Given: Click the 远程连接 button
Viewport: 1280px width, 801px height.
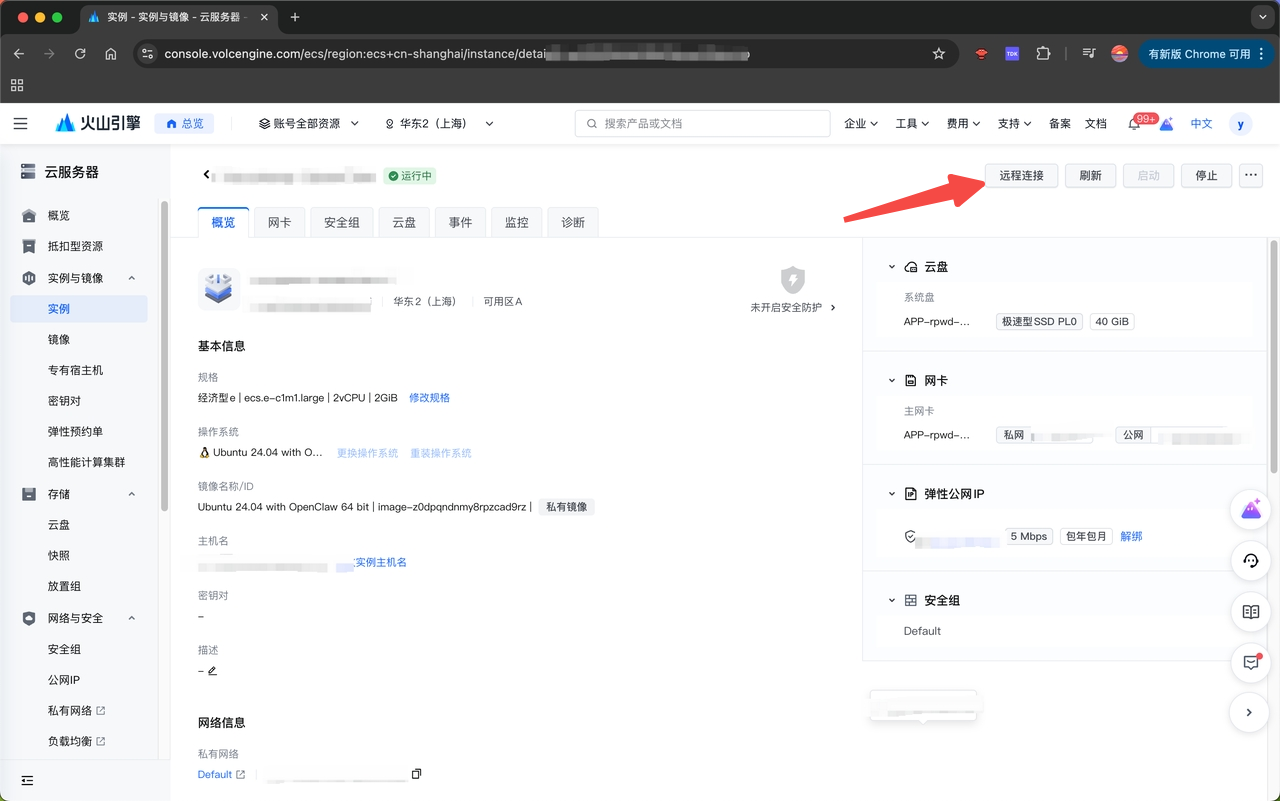Looking at the screenshot, I should [x=1021, y=175].
